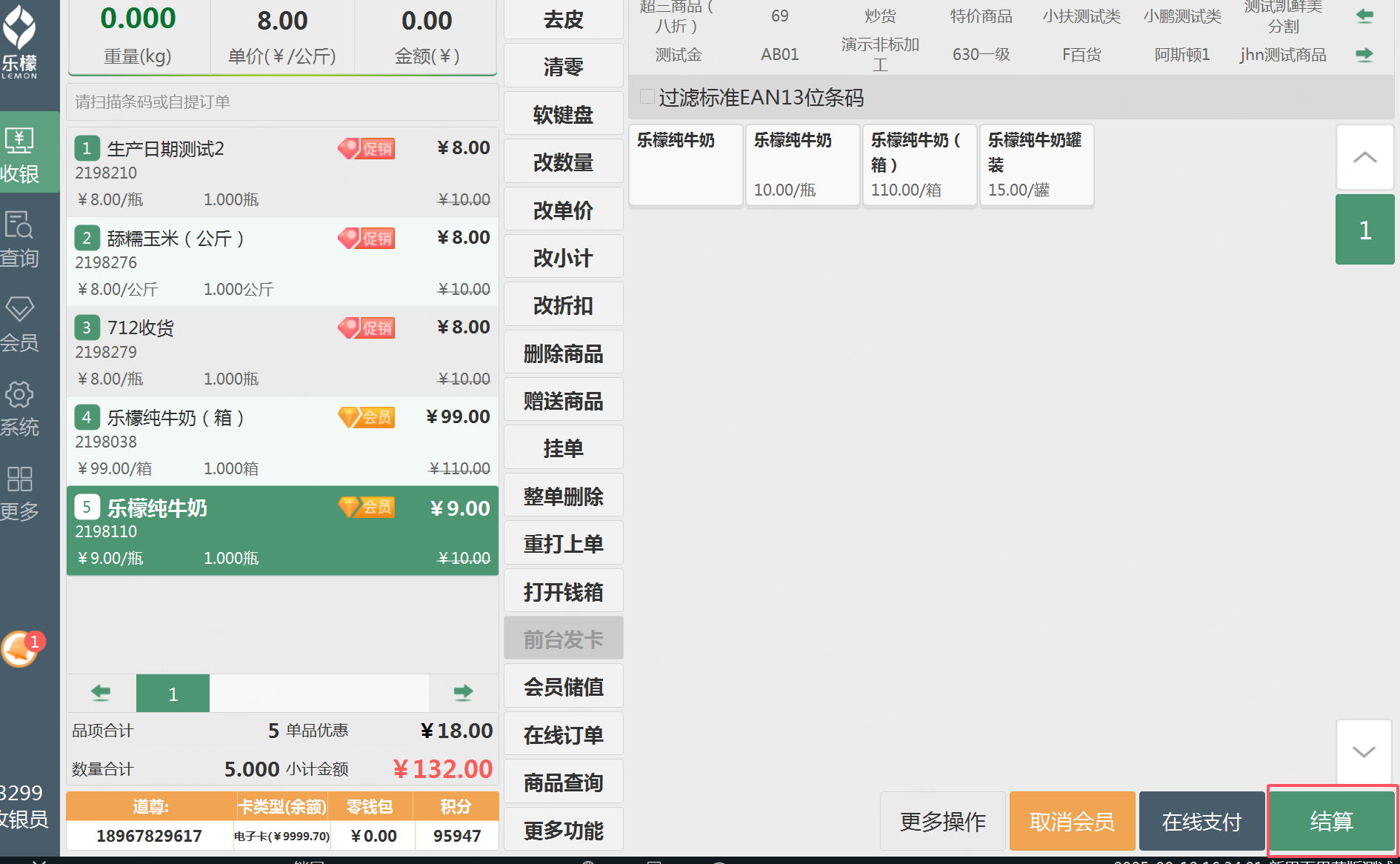Select cart row 生产日期测试2
1400x864 pixels.
(x=282, y=172)
